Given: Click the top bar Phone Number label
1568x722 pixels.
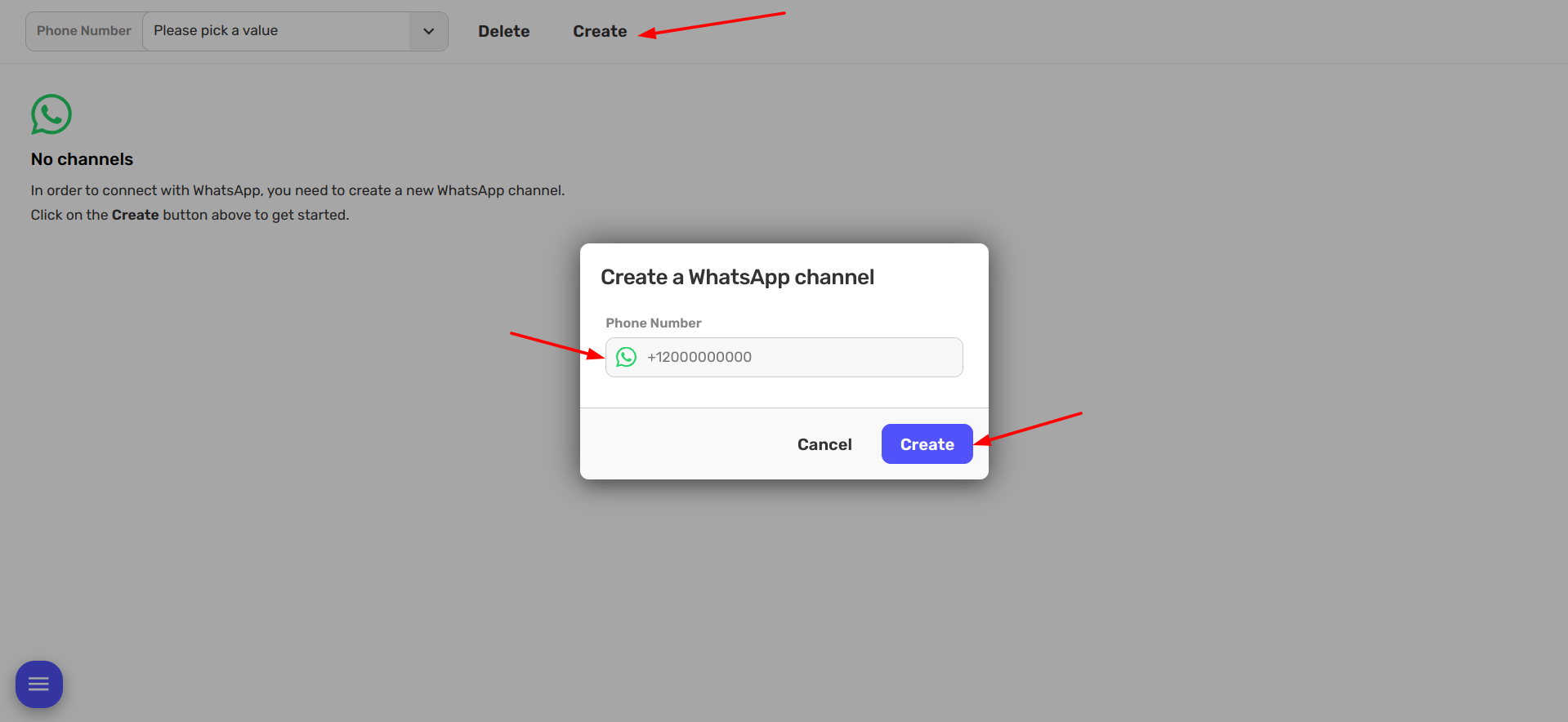Looking at the screenshot, I should (x=83, y=31).
